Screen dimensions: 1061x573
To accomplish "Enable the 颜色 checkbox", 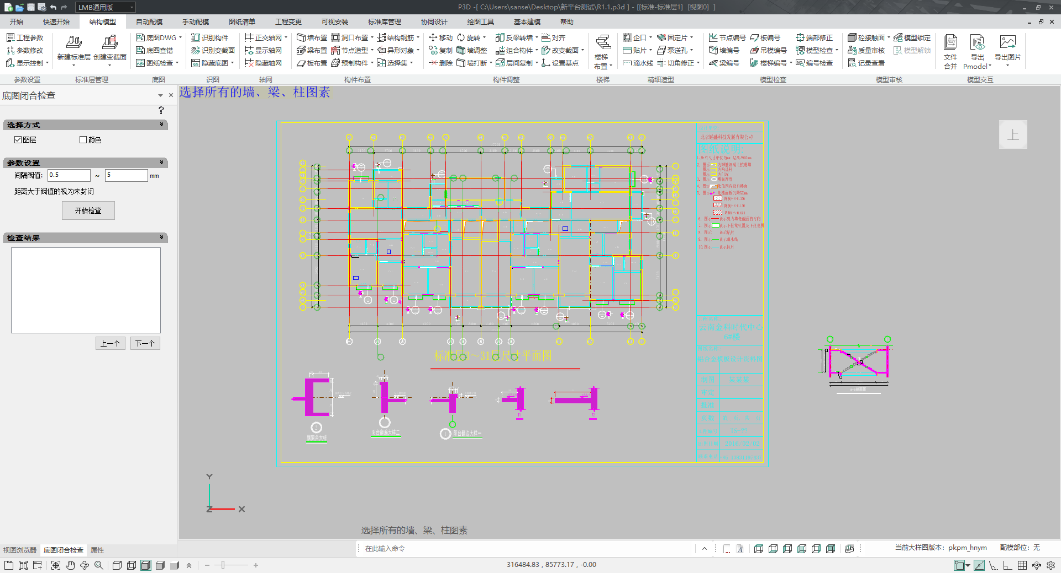I will click(82, 139).
